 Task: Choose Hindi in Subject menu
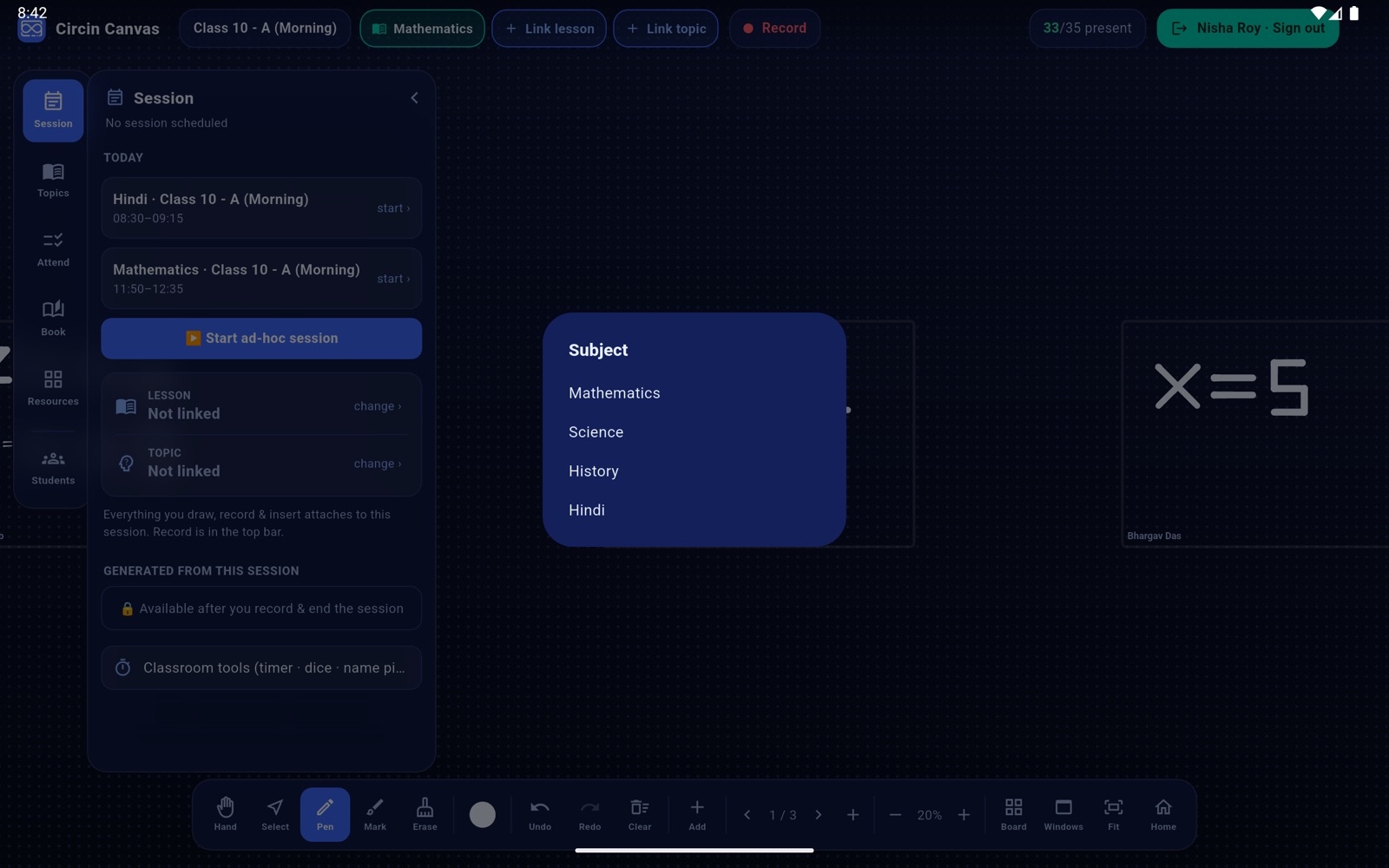point(694,510)
